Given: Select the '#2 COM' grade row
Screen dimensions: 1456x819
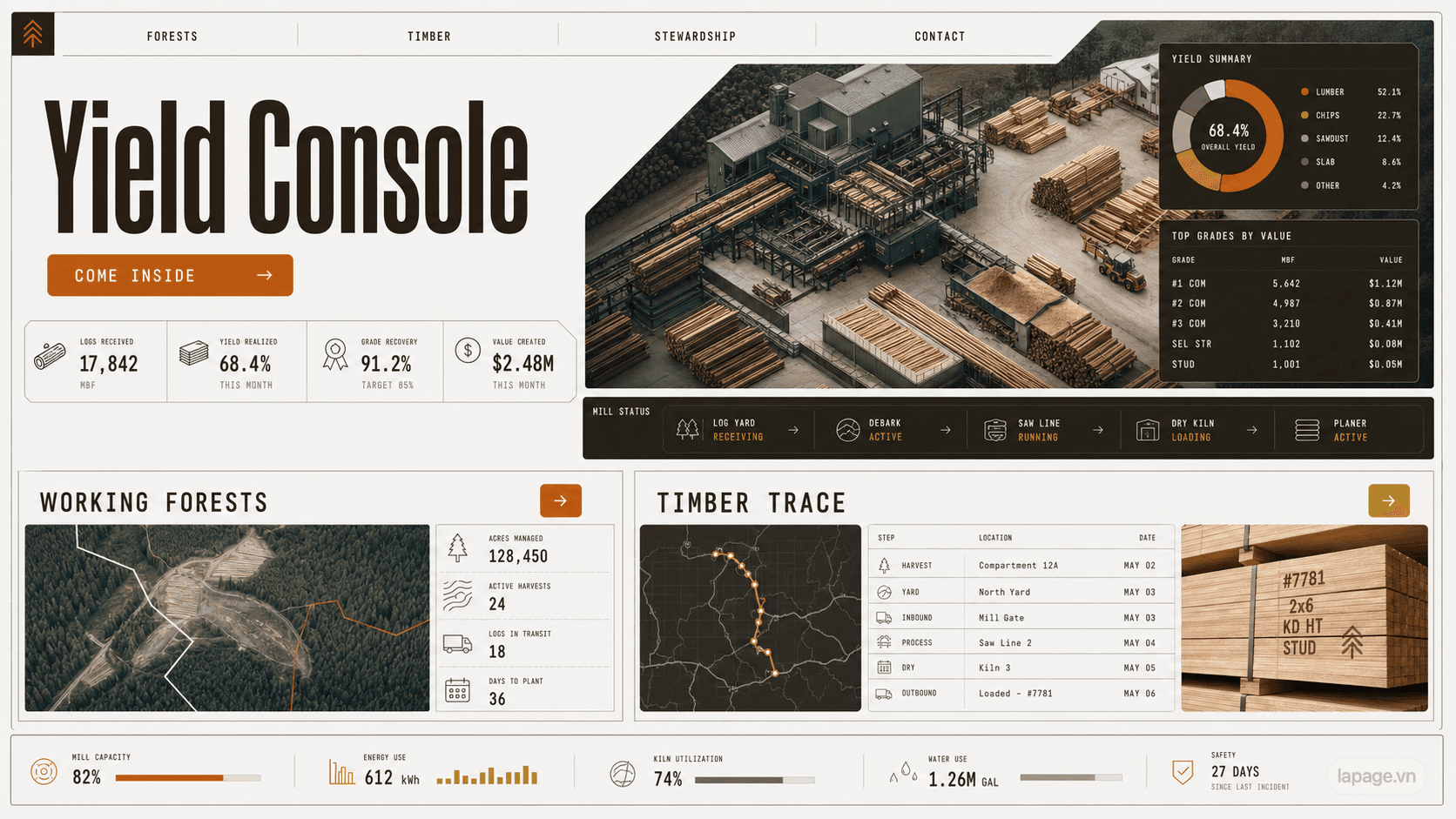Looking at the screenshot, I should pos(1287,304).
